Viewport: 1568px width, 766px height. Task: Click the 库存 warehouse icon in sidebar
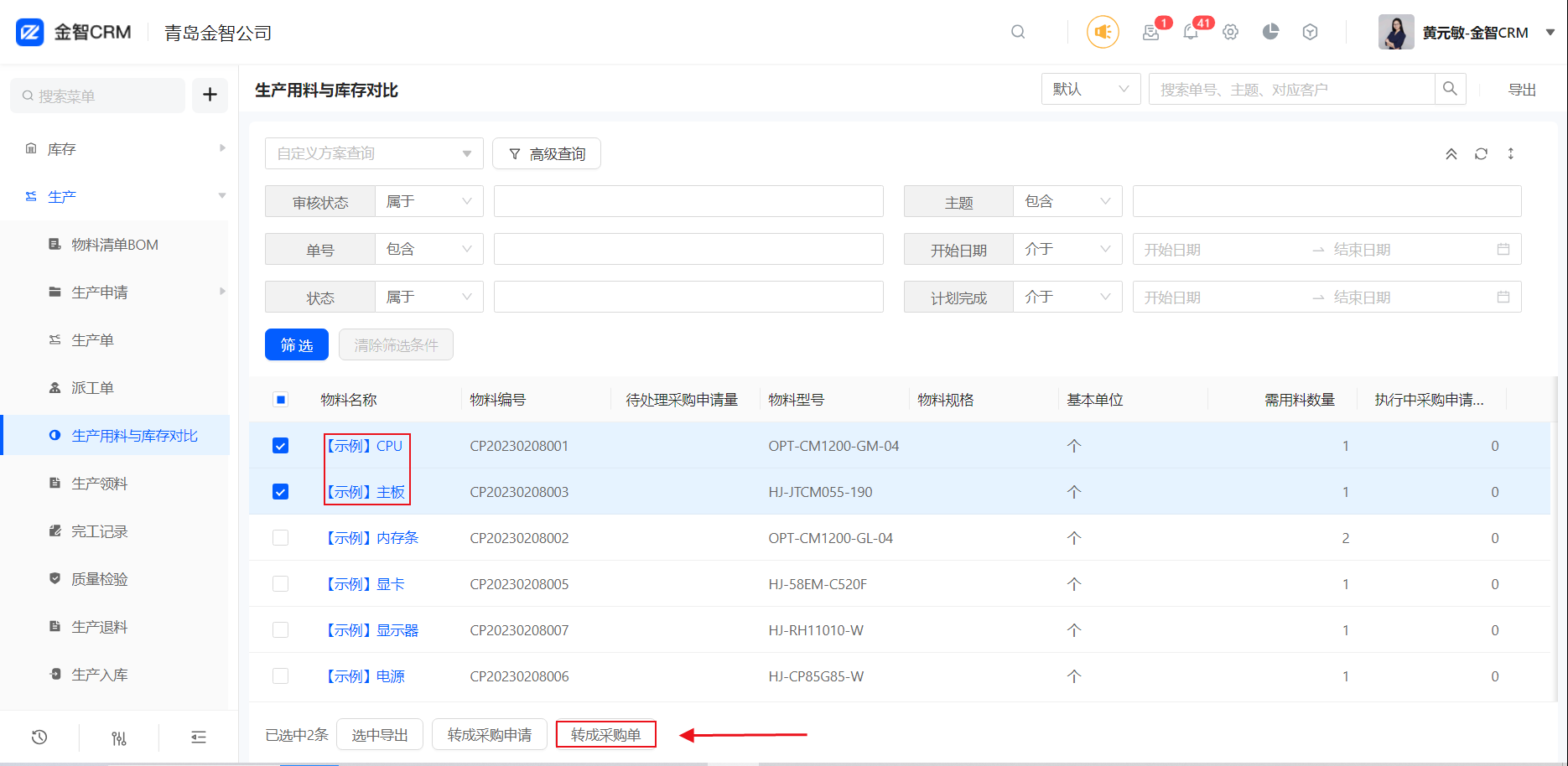coord(31,148)
